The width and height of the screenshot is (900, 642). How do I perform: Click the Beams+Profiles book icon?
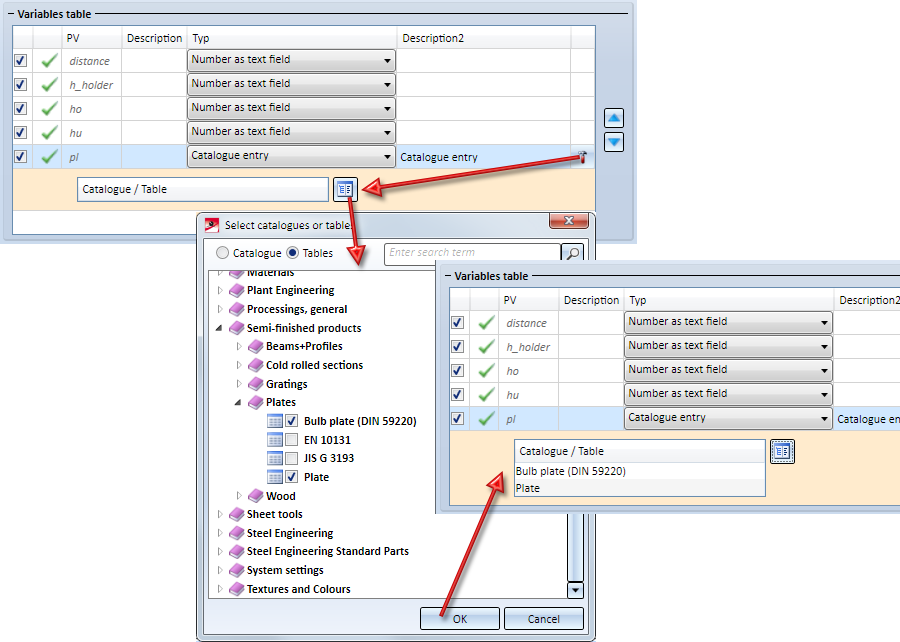coord(255,347)
